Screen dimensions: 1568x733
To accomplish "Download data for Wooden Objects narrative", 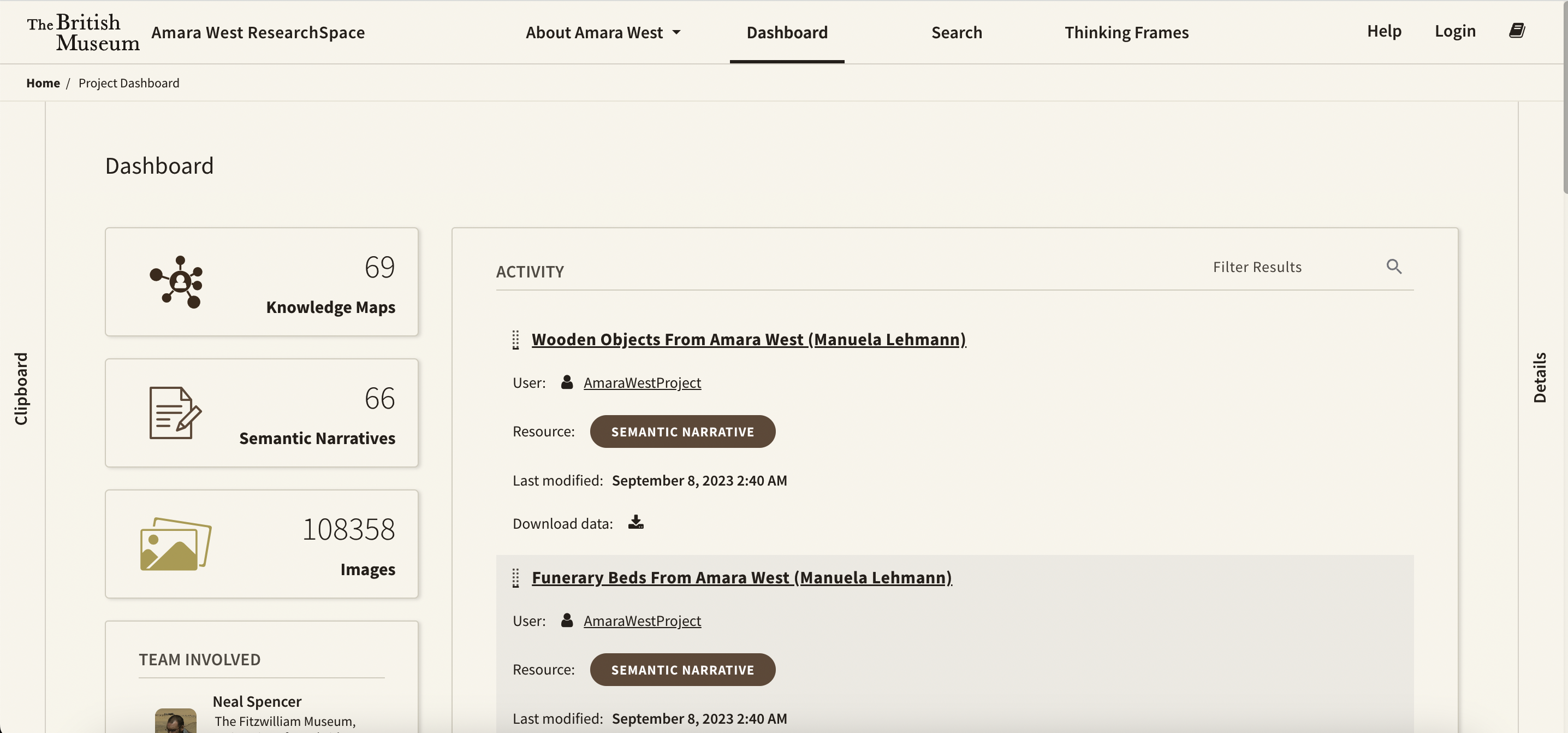I will point(635,522).
